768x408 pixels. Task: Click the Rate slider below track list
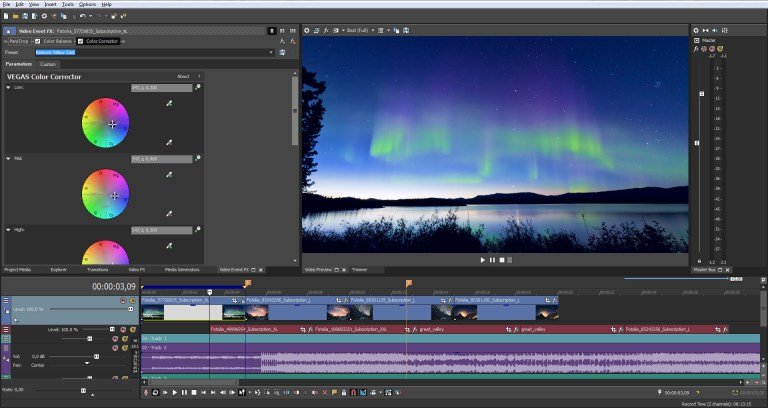83,390
